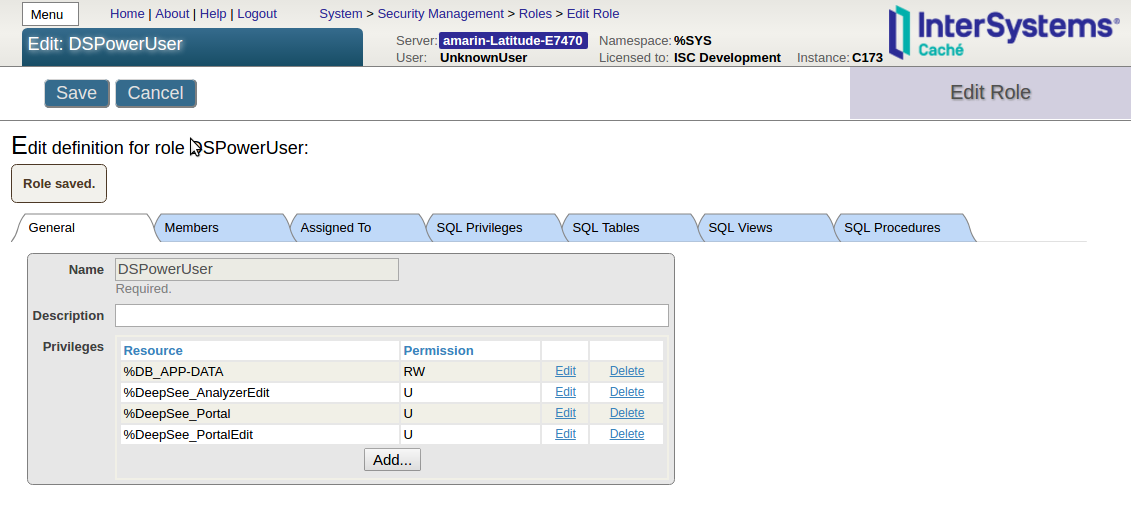Open the Menu button

[50, 15]
